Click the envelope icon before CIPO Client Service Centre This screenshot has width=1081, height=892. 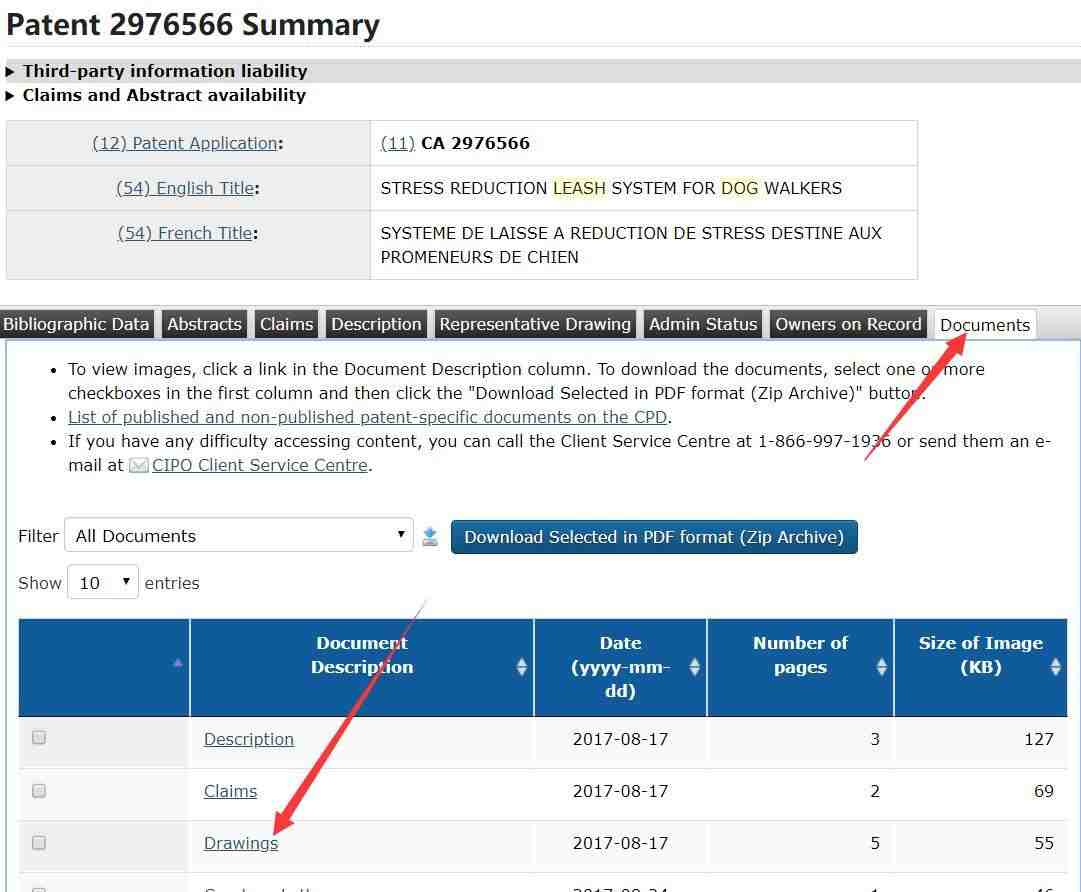point(139,466)
